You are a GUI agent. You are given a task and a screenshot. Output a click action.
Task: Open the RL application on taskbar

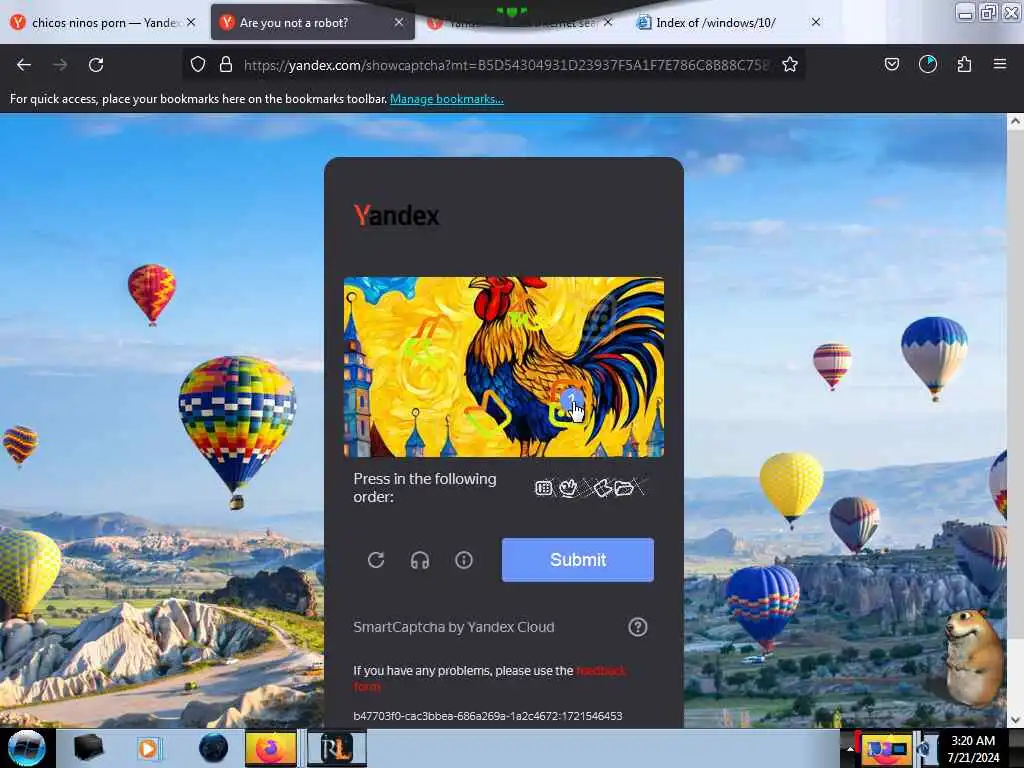point(336,748)
